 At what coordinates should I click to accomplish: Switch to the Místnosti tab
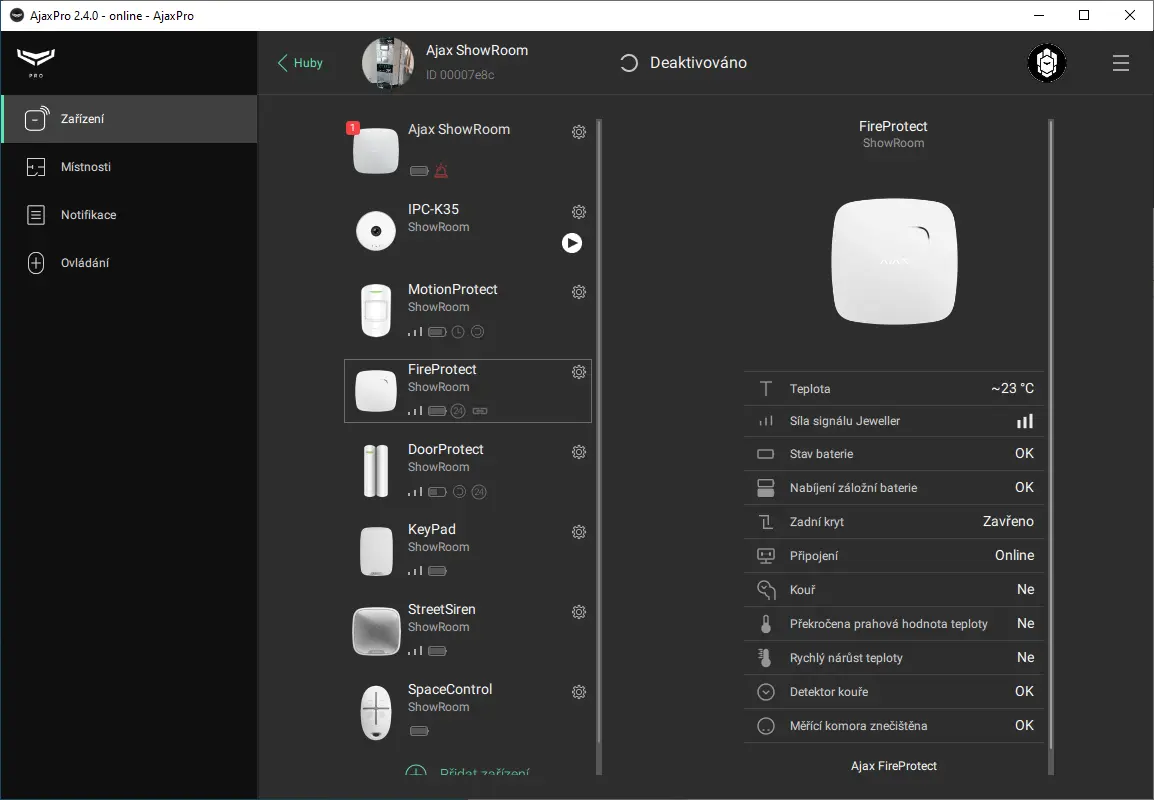pyautogui.click(x=130, y=167)
